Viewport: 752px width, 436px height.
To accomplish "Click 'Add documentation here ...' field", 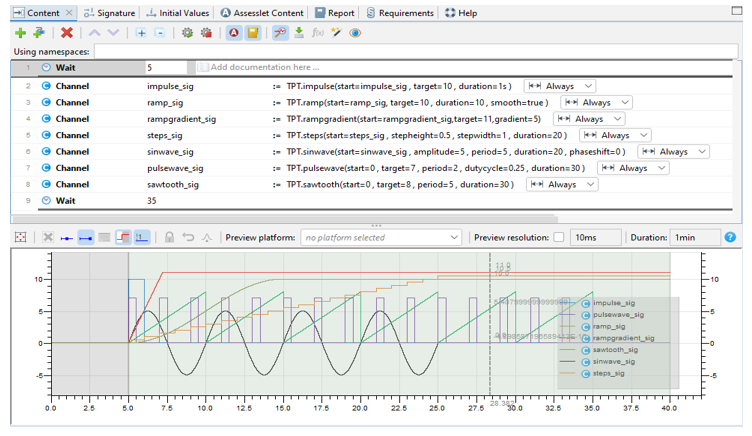I will pos(265,67).
